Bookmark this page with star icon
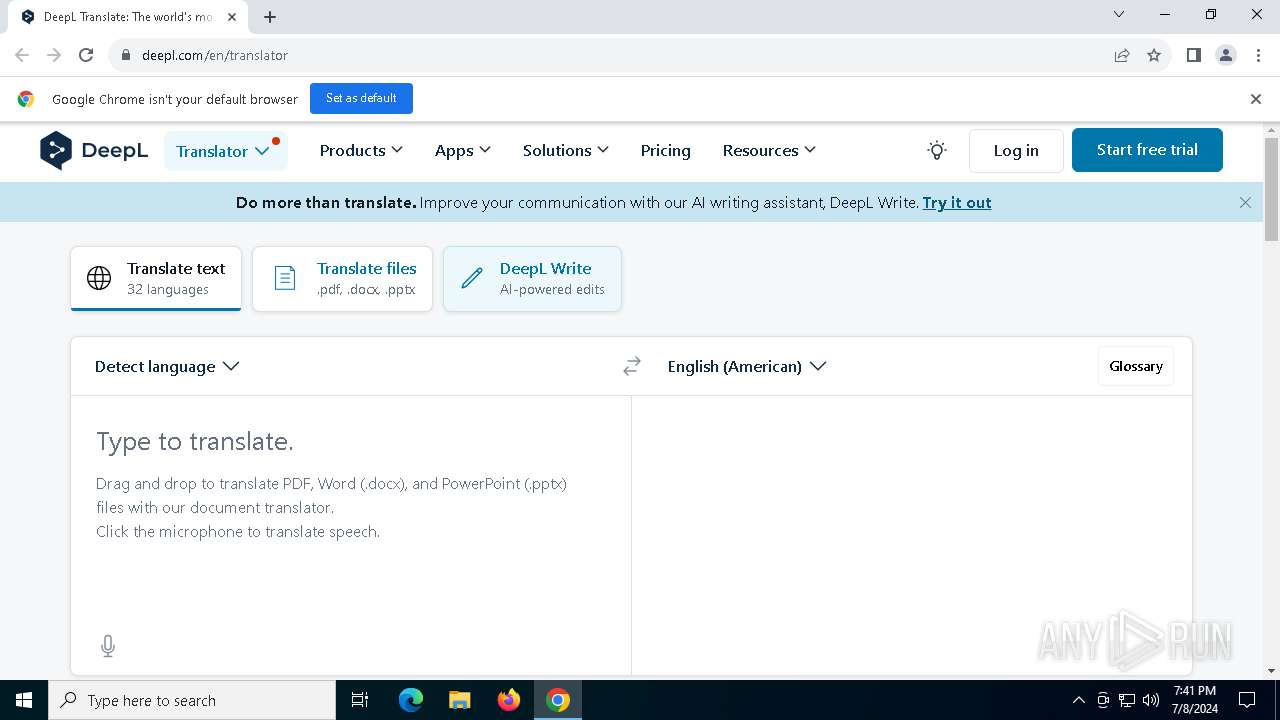Viewport: 1280px width, 720px height. (x=1154, y=55)
